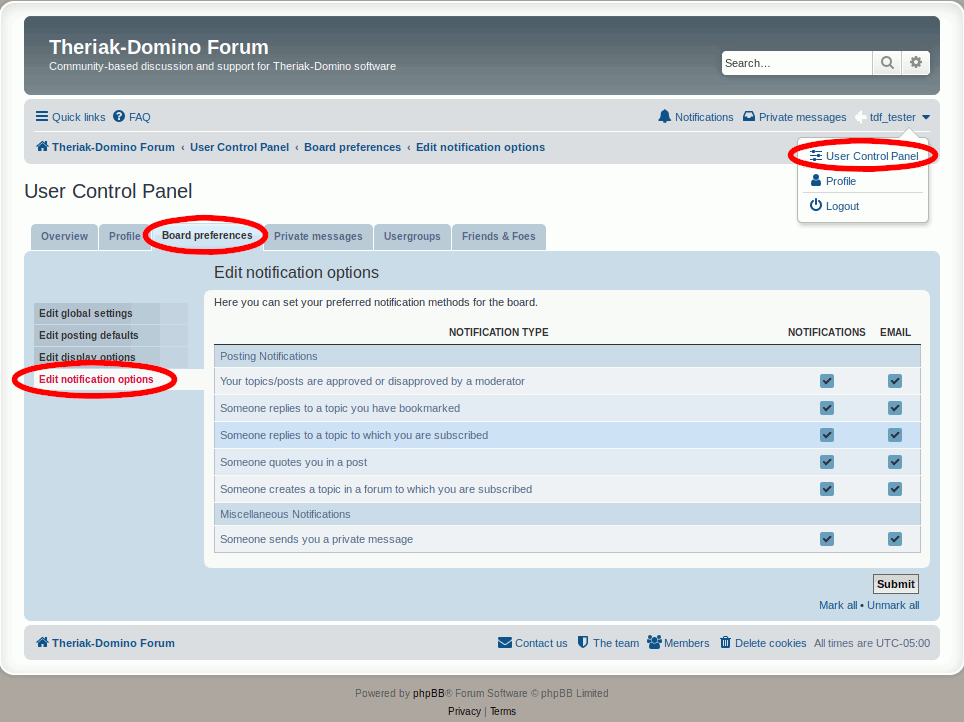Switch to the Usergroups tab
Viewport: 964px width, 722px height.
[412, 237]
